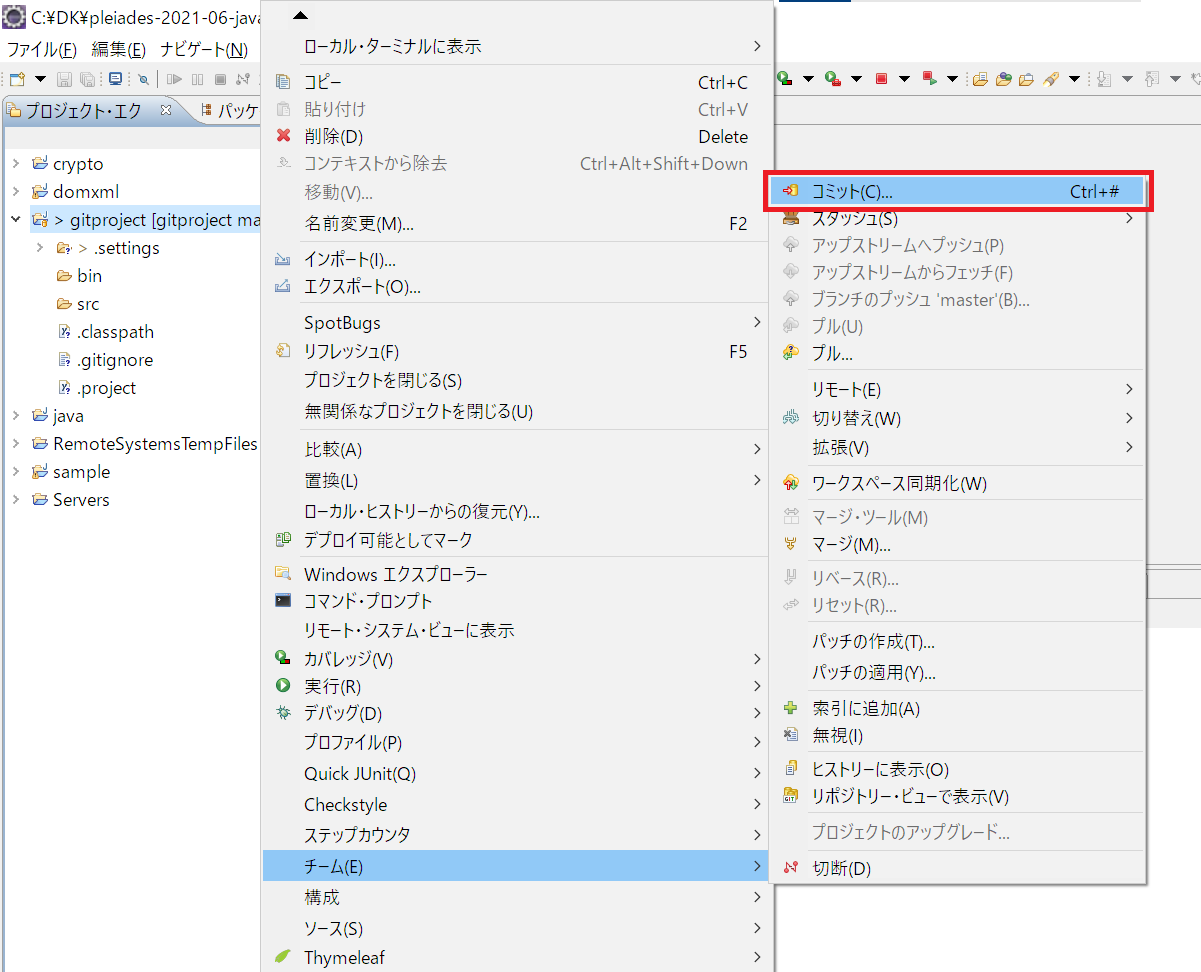Open dropdown arrow next to Search flashlight icon
The width and height of the screenshot is (1201, 972).
1074,79
